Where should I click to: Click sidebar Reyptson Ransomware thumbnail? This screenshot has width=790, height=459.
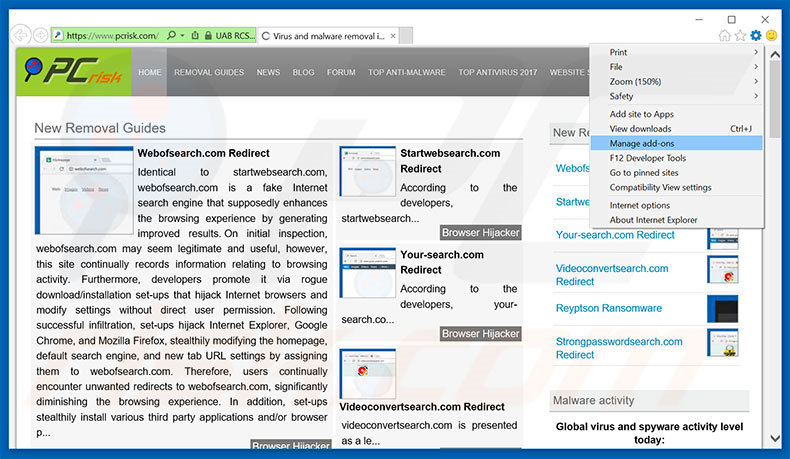click(722, 308)
